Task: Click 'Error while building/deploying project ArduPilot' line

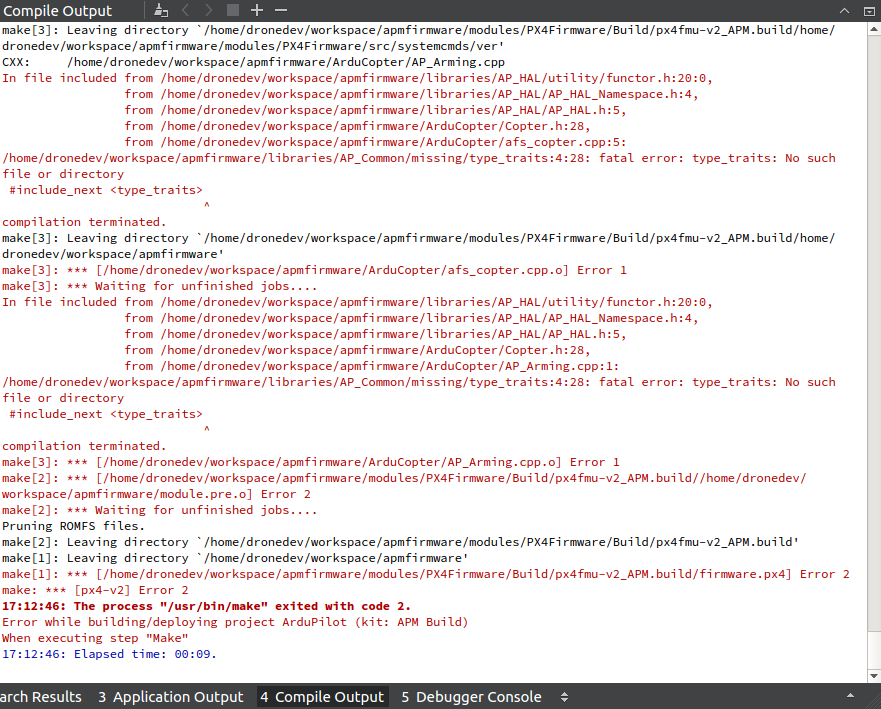Action: [235, 622]
